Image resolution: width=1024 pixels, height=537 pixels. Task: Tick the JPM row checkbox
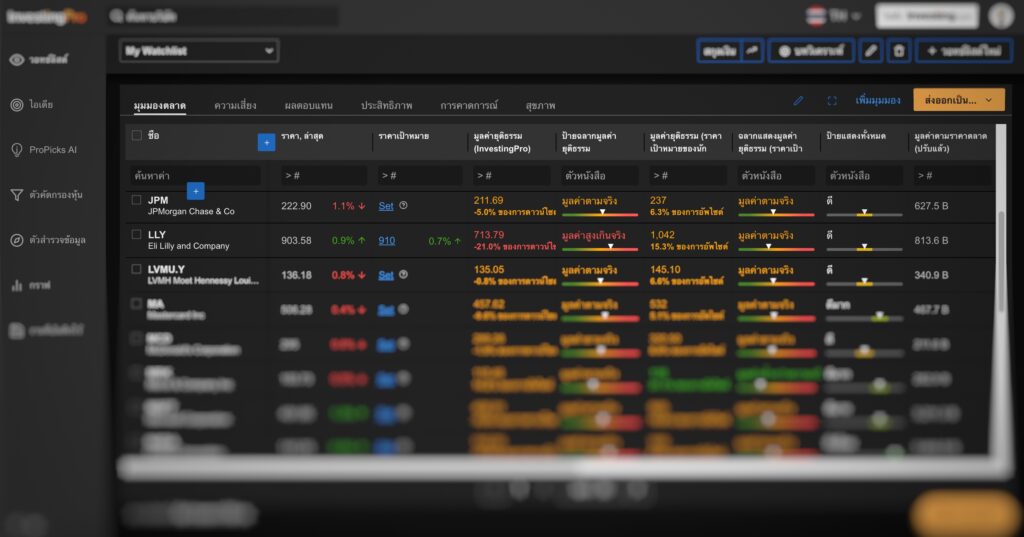tap(136, 200)
